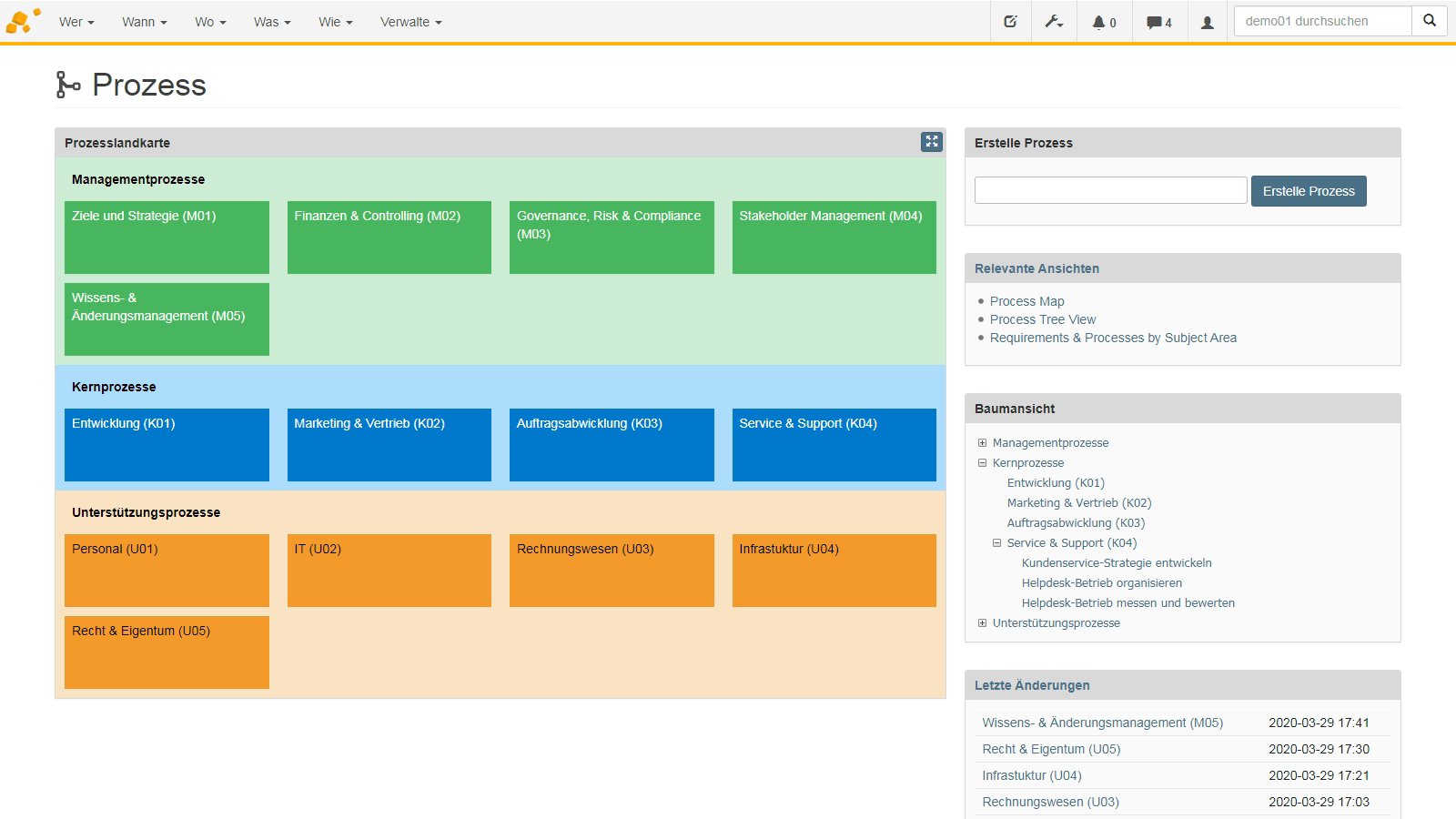Collapse Service & Support (K04) tree node
1456x819 pixels.
(x=996, y=543)
